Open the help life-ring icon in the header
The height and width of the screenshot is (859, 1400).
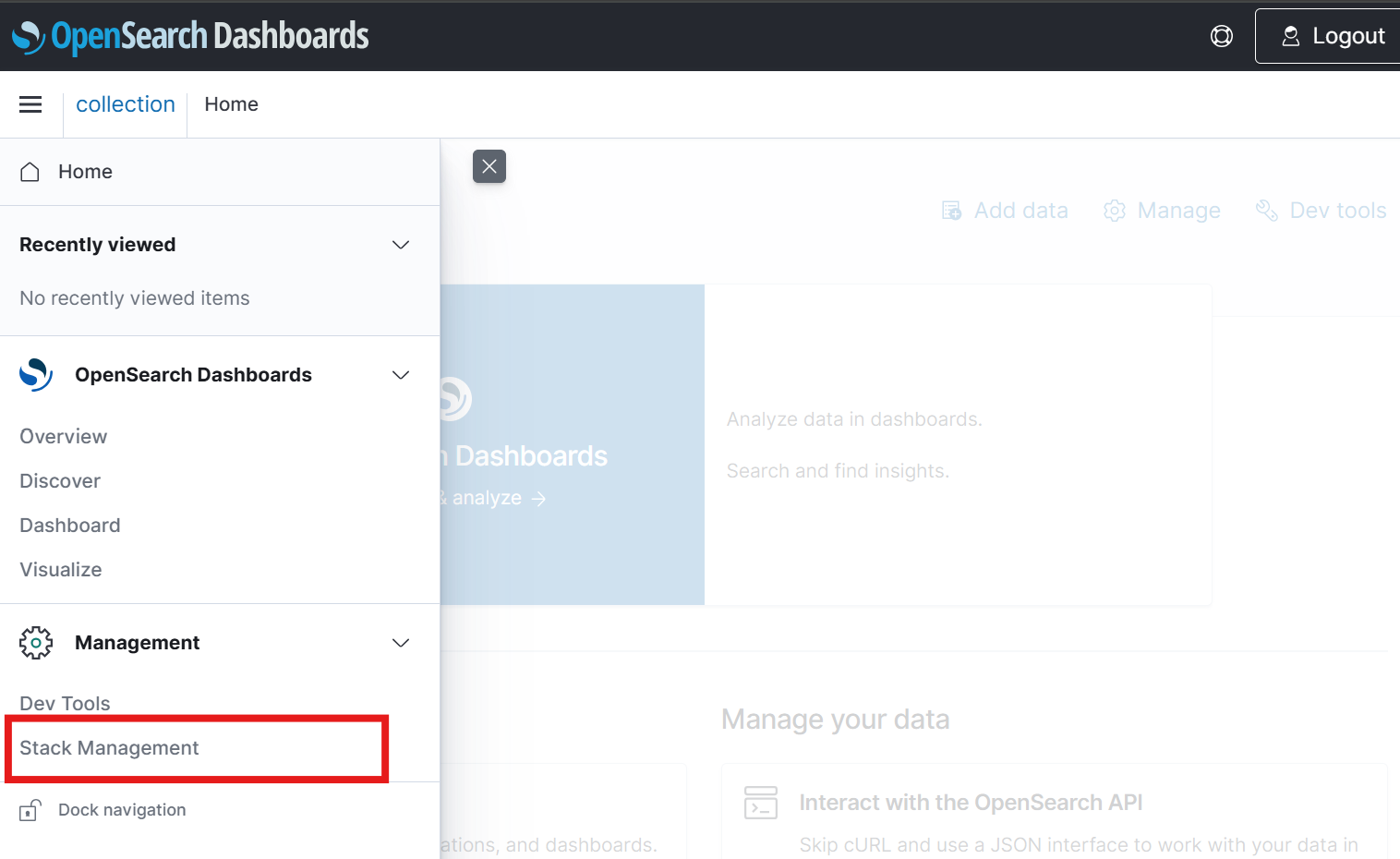(x=1221, y=35)
